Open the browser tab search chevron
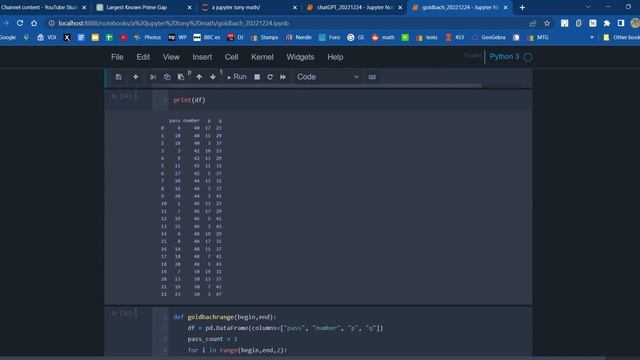Screen dimensions: 640x360 coord(588,7)
